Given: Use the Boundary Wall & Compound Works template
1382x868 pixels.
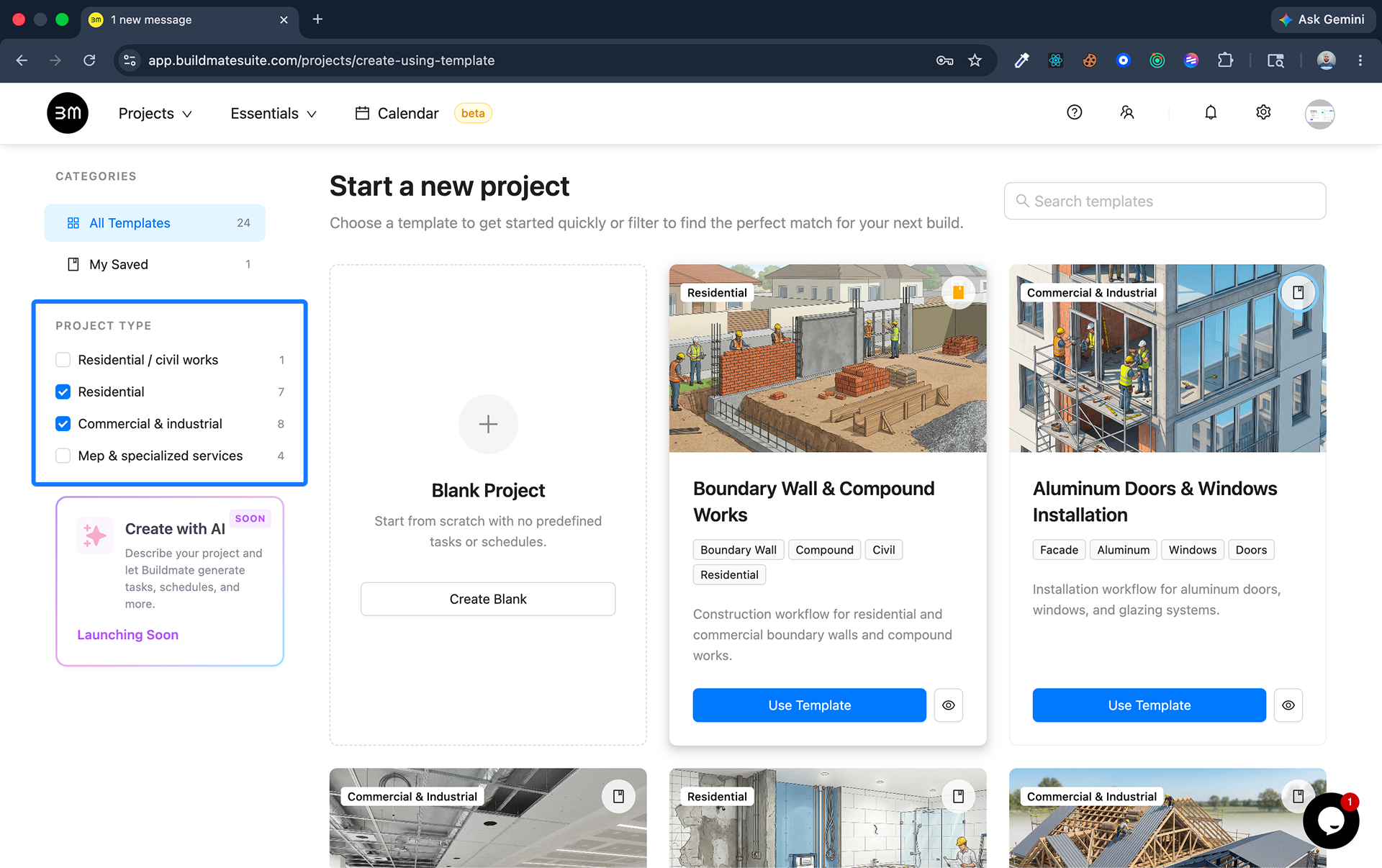Looking at the screenshot, I should (809, 705).
